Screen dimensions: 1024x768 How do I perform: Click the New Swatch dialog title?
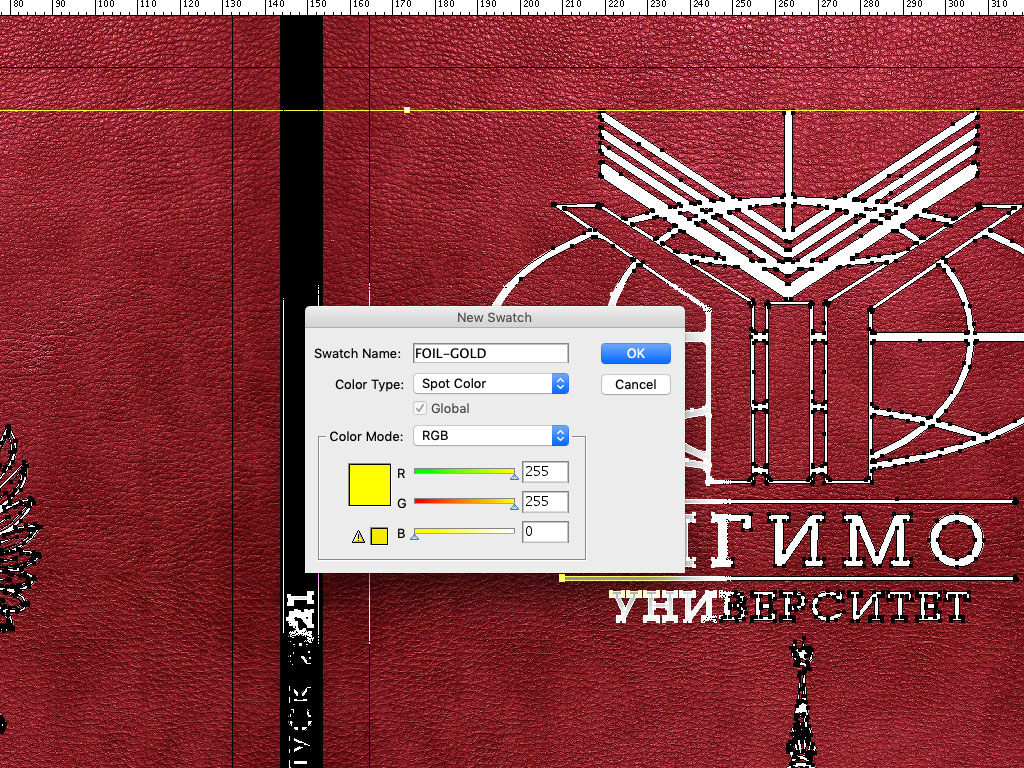click(494, 317)
